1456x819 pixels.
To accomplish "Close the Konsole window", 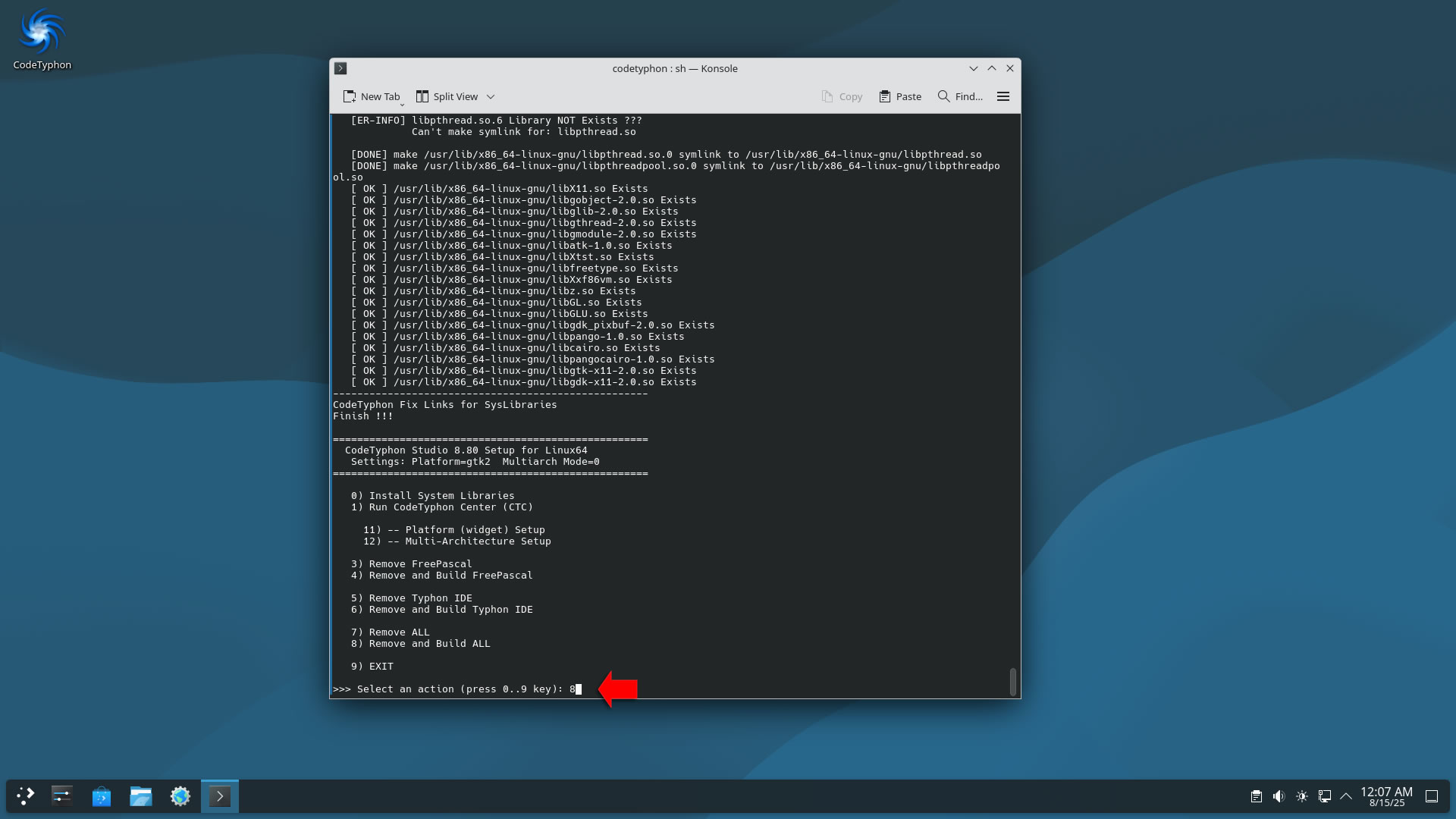I will pyautogui.click(x=1010, y=68).
